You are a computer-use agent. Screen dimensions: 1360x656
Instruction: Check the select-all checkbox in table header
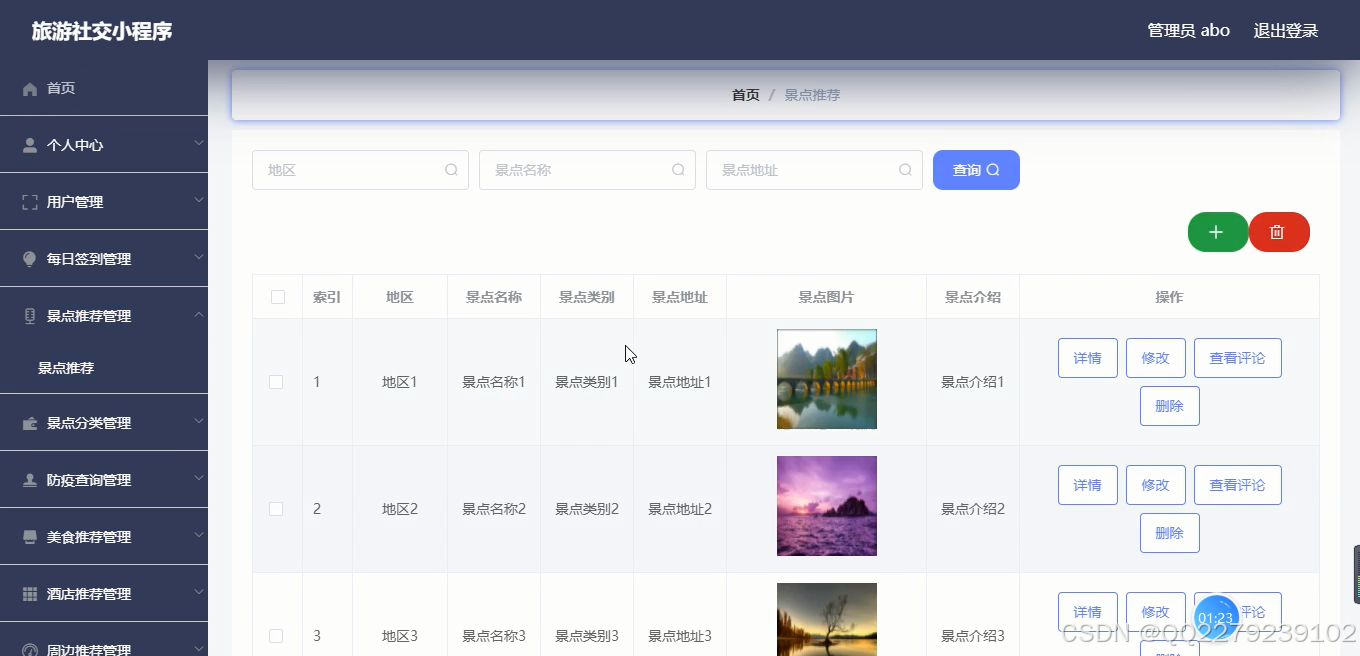tap(277, 296)
